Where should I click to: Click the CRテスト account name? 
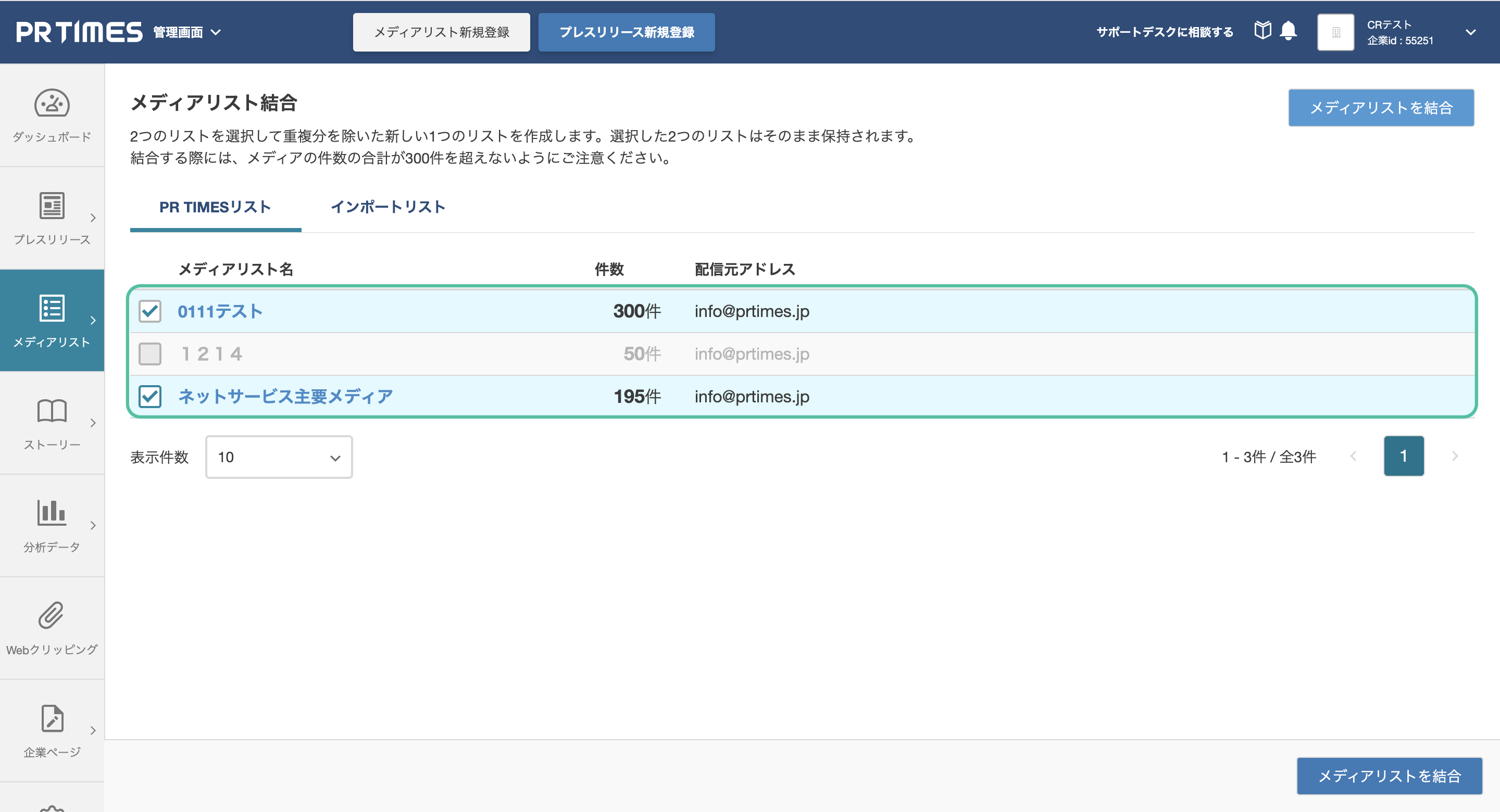(x=1390, y=24)
